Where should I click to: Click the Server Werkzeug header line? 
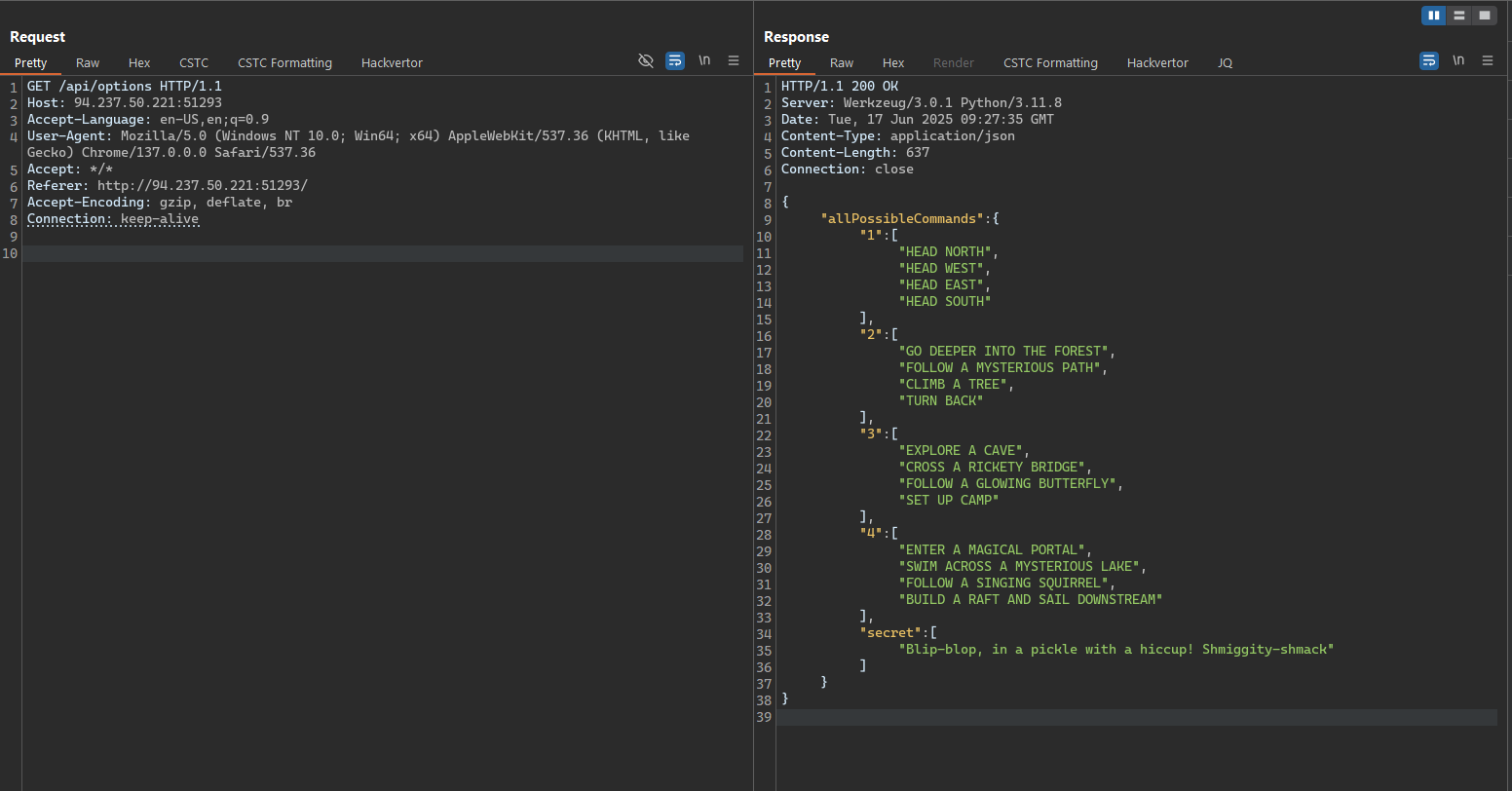tap(922, 103)
